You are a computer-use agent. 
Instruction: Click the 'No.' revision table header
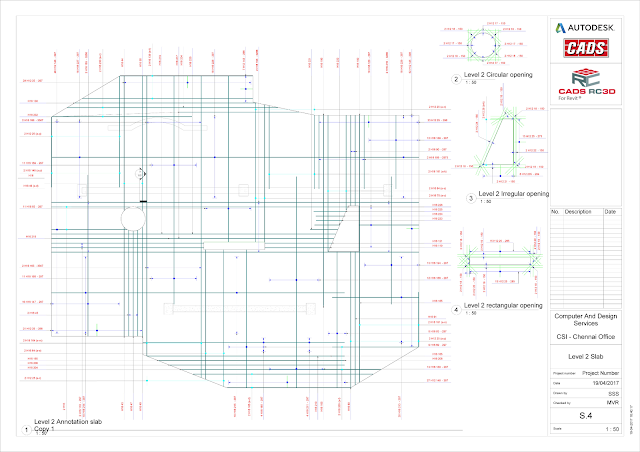coord(555,212)
